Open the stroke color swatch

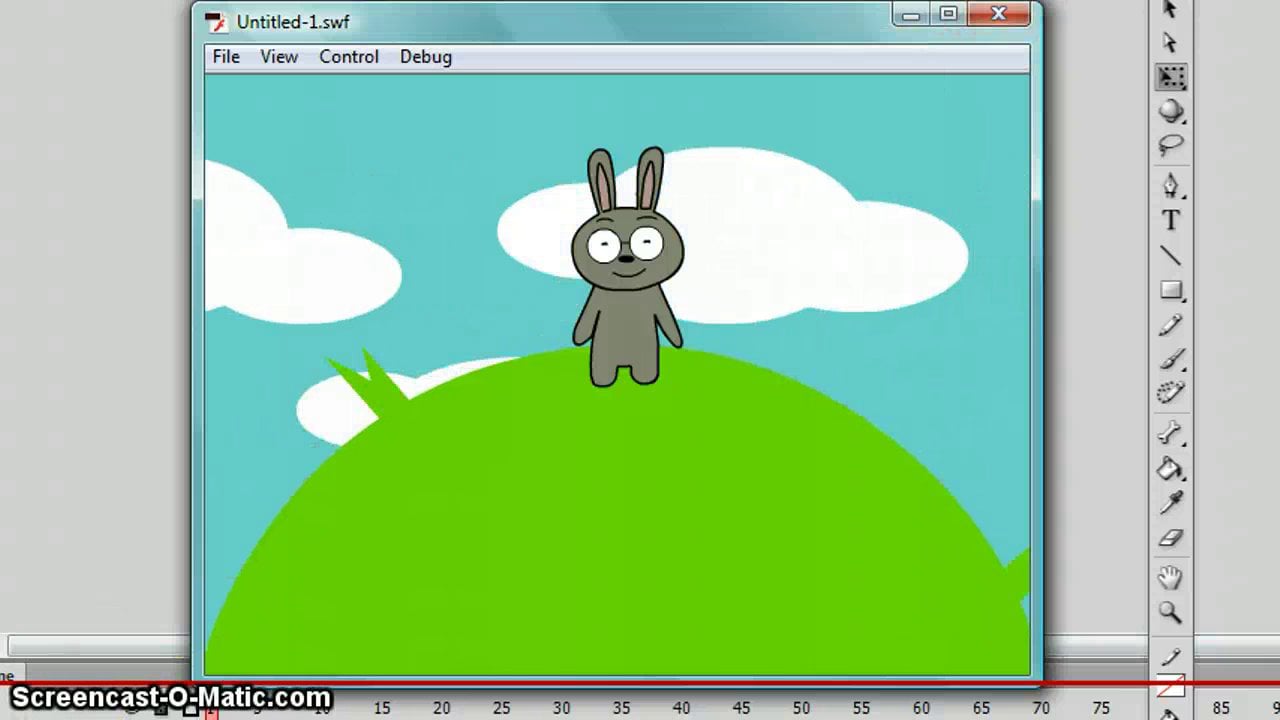tap(1171, 686)
